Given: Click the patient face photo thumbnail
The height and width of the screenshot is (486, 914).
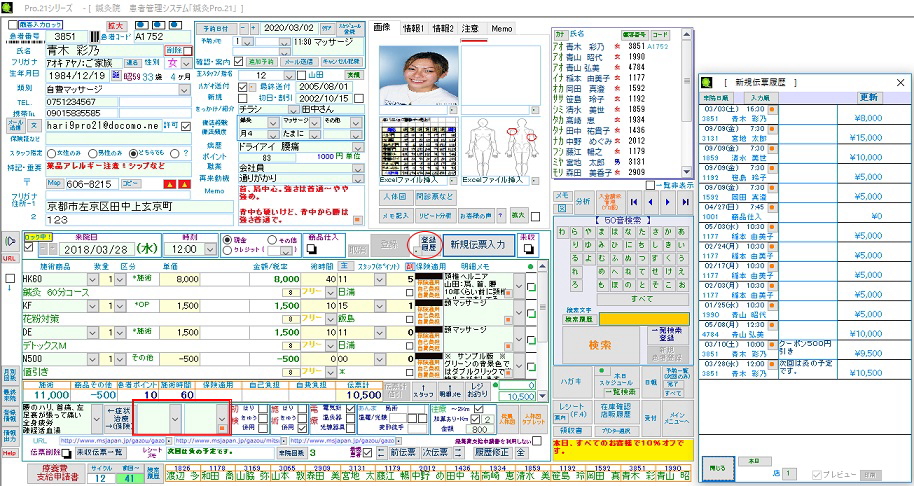Looking at the screenshot, I should click(418, 76).
